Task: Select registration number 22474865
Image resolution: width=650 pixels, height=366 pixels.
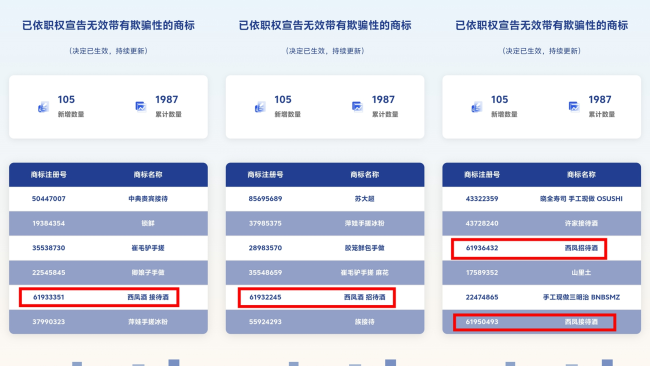Action: point(482,297)
